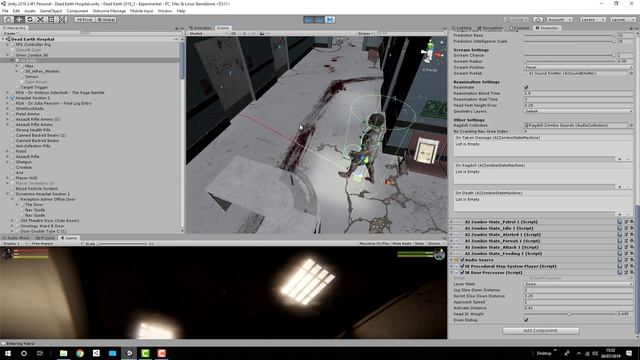Open the Layout dropdown
Viewport: 640px width, 360px height.
[623, 20]
